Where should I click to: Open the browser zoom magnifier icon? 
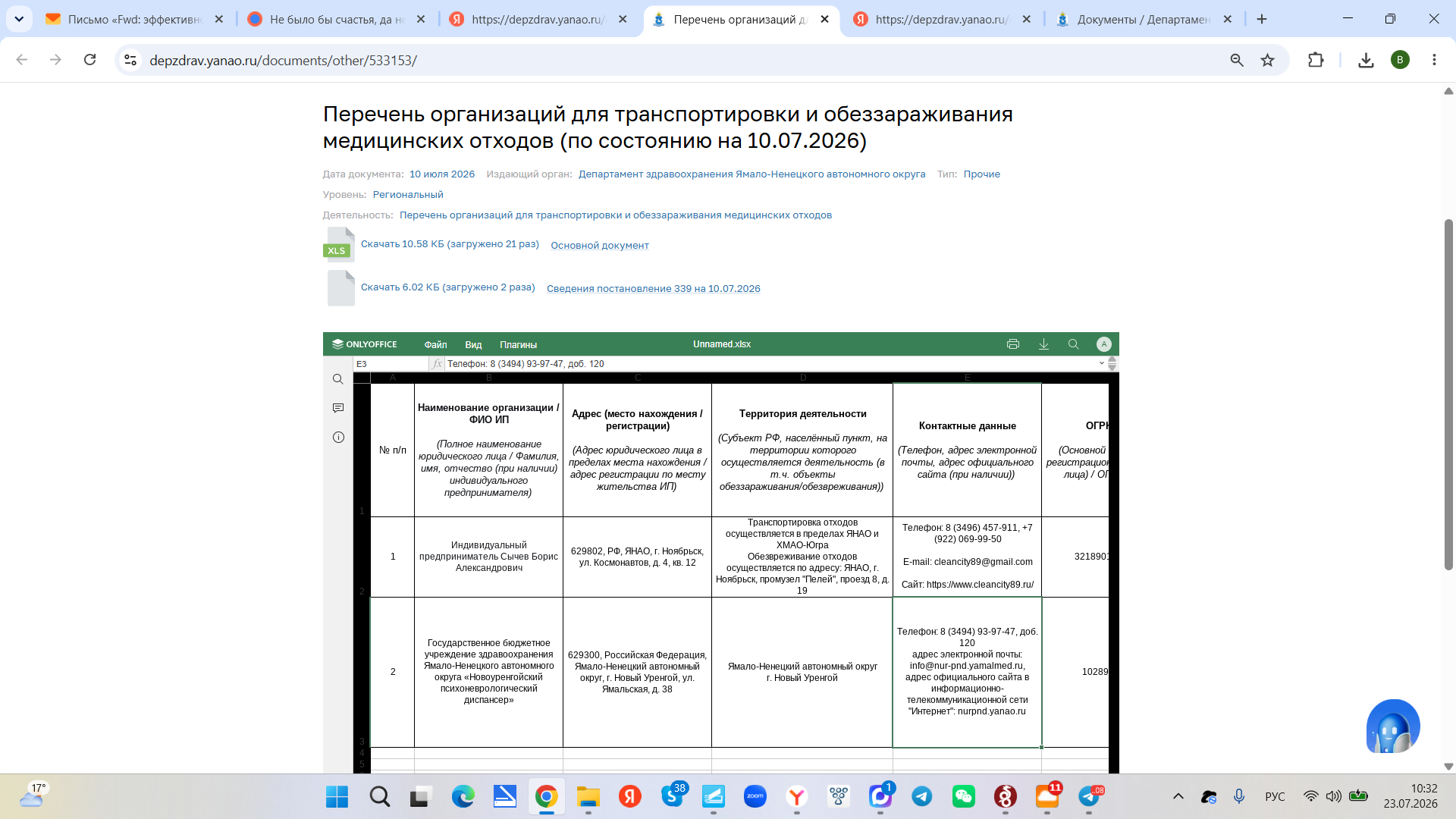click(1237, 60)
